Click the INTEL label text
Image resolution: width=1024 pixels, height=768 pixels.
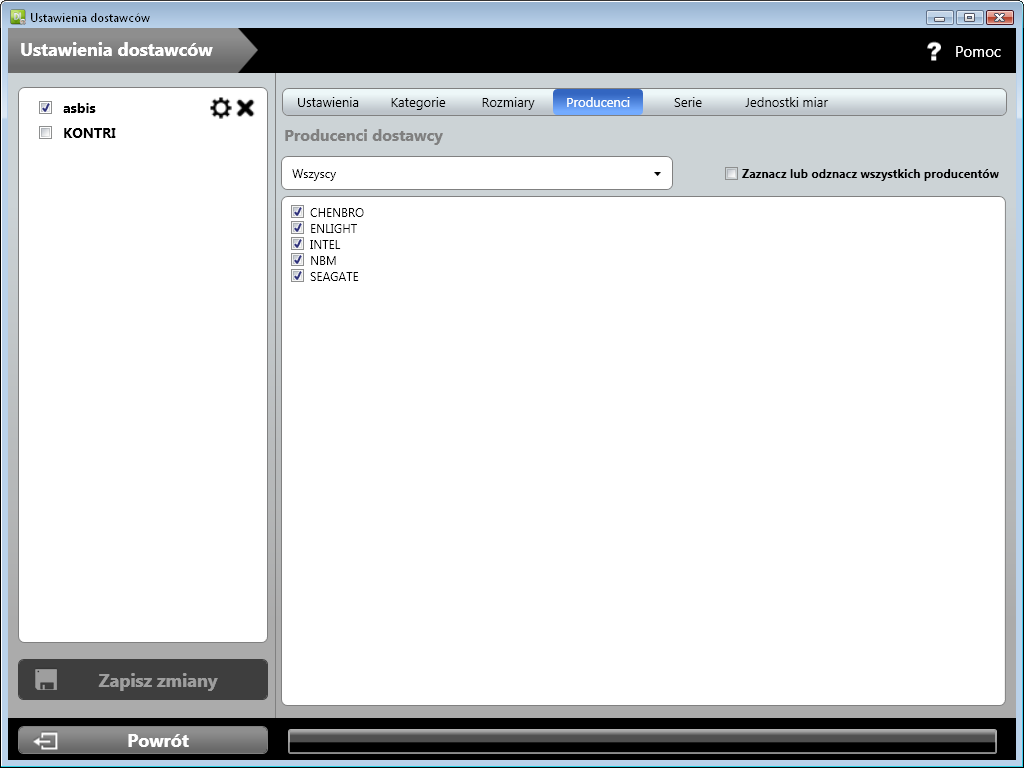[325, 244]
